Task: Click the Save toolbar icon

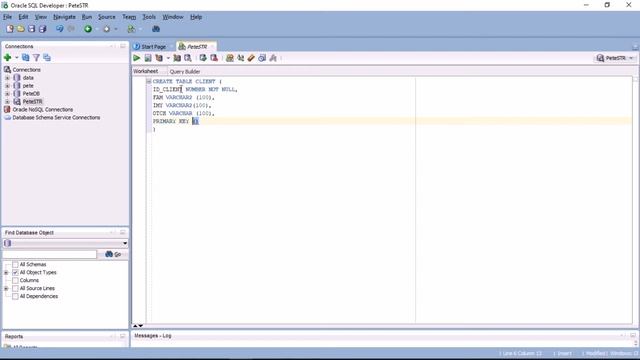Action: tap(31, 29)
